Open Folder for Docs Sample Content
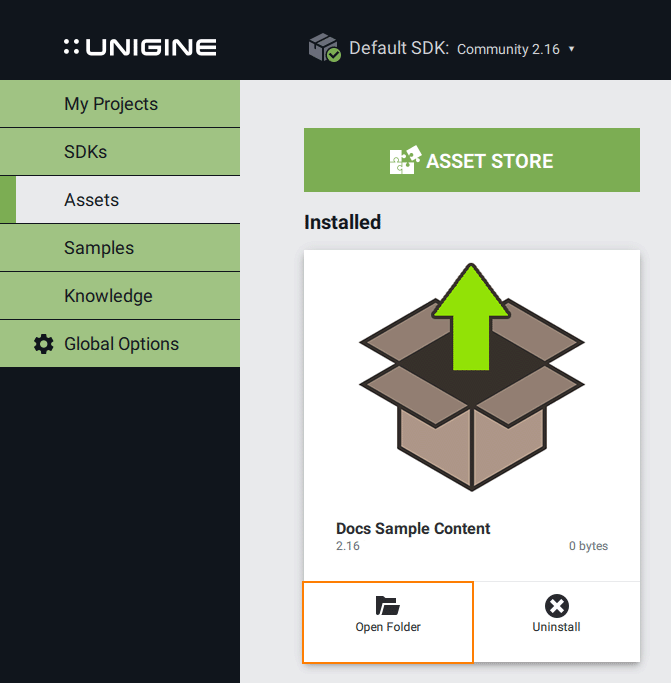 (388, 622)
